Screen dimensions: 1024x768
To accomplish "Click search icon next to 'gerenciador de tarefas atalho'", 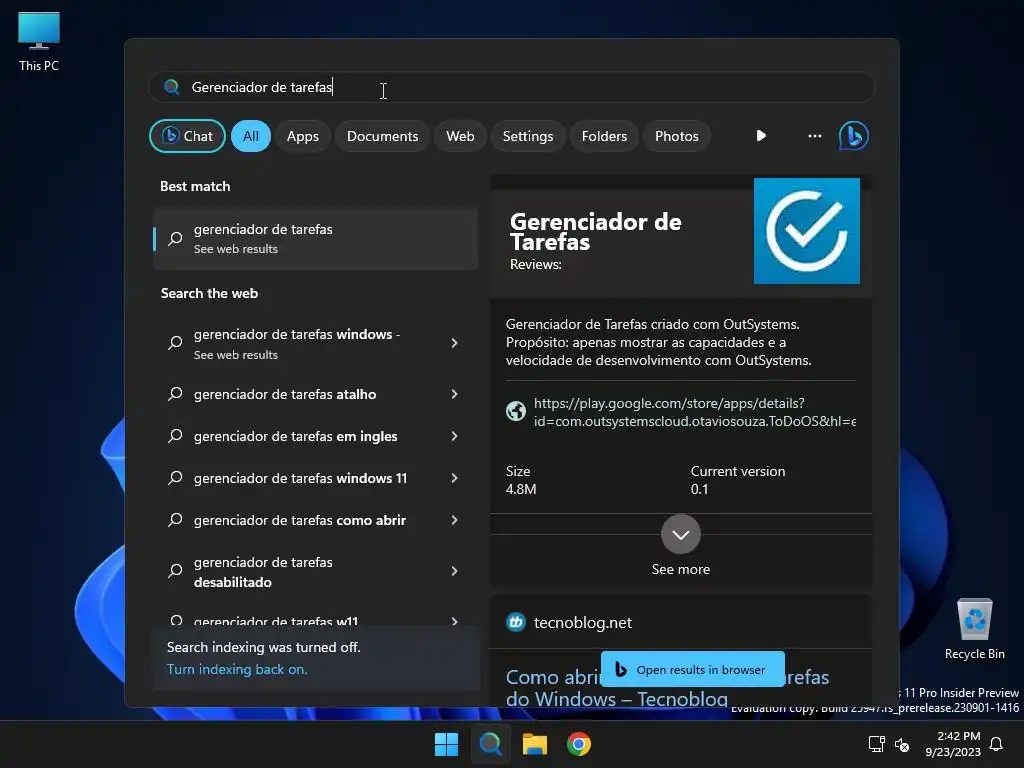I will [175, 394].
